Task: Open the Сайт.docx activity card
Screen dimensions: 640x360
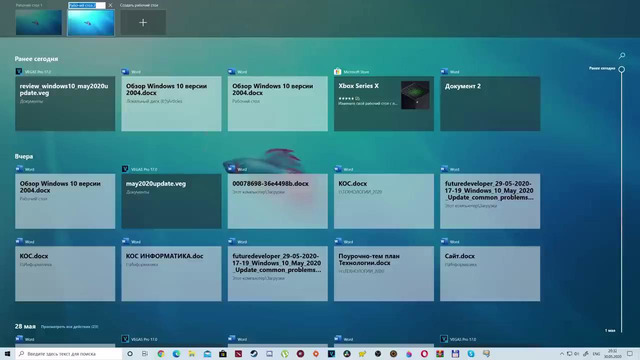Action: coord(490,273)
